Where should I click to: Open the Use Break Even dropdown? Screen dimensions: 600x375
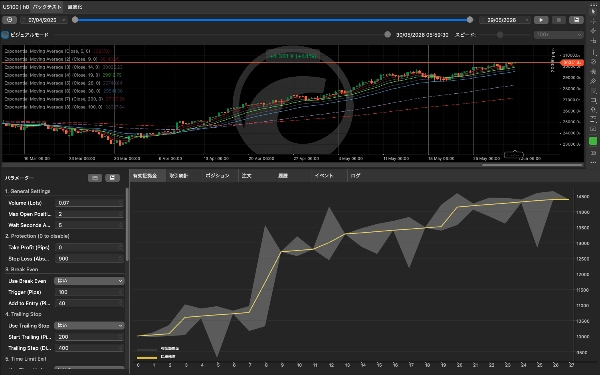(x=89, y=281)
